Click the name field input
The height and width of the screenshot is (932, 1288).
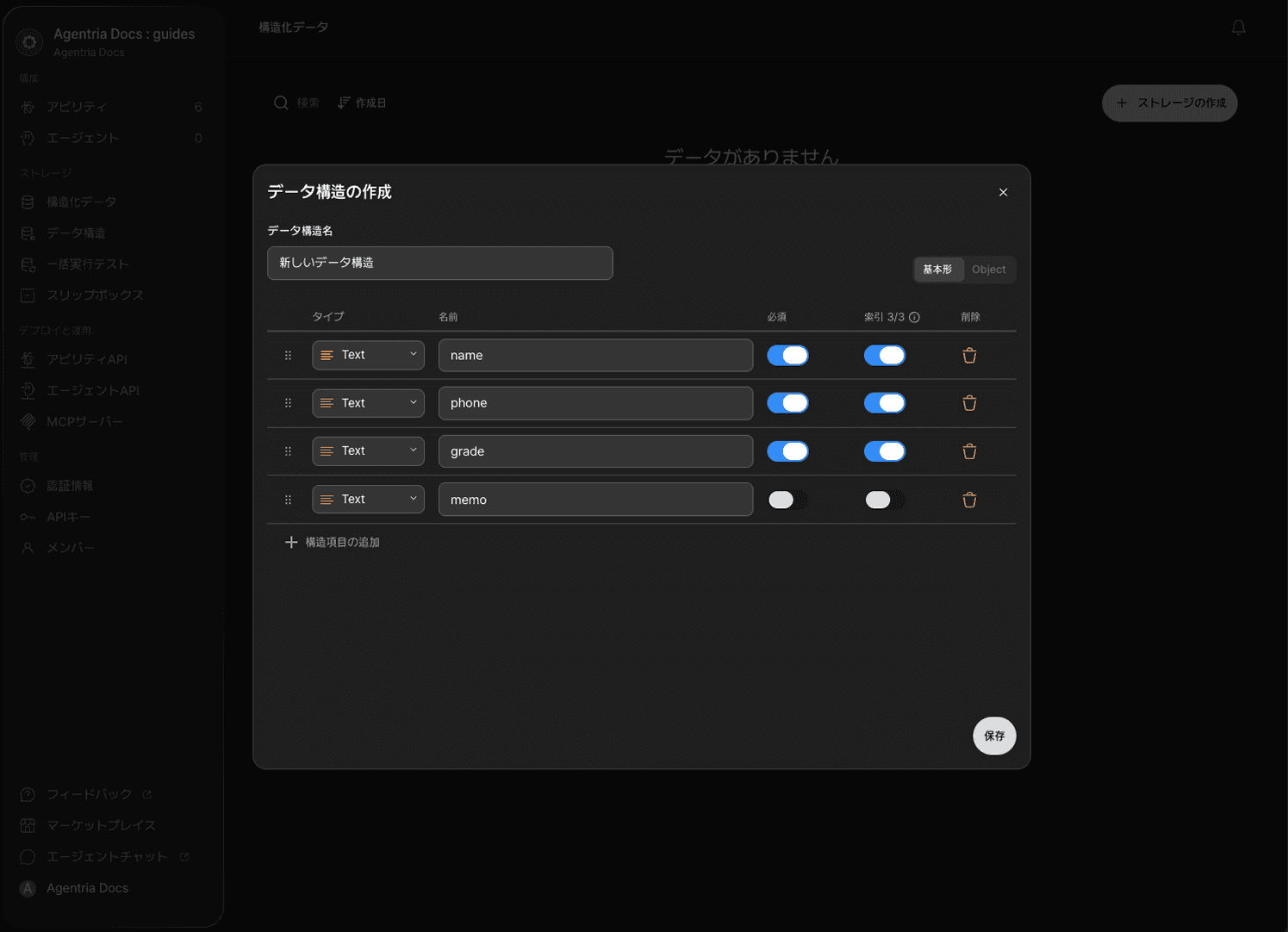595,355
